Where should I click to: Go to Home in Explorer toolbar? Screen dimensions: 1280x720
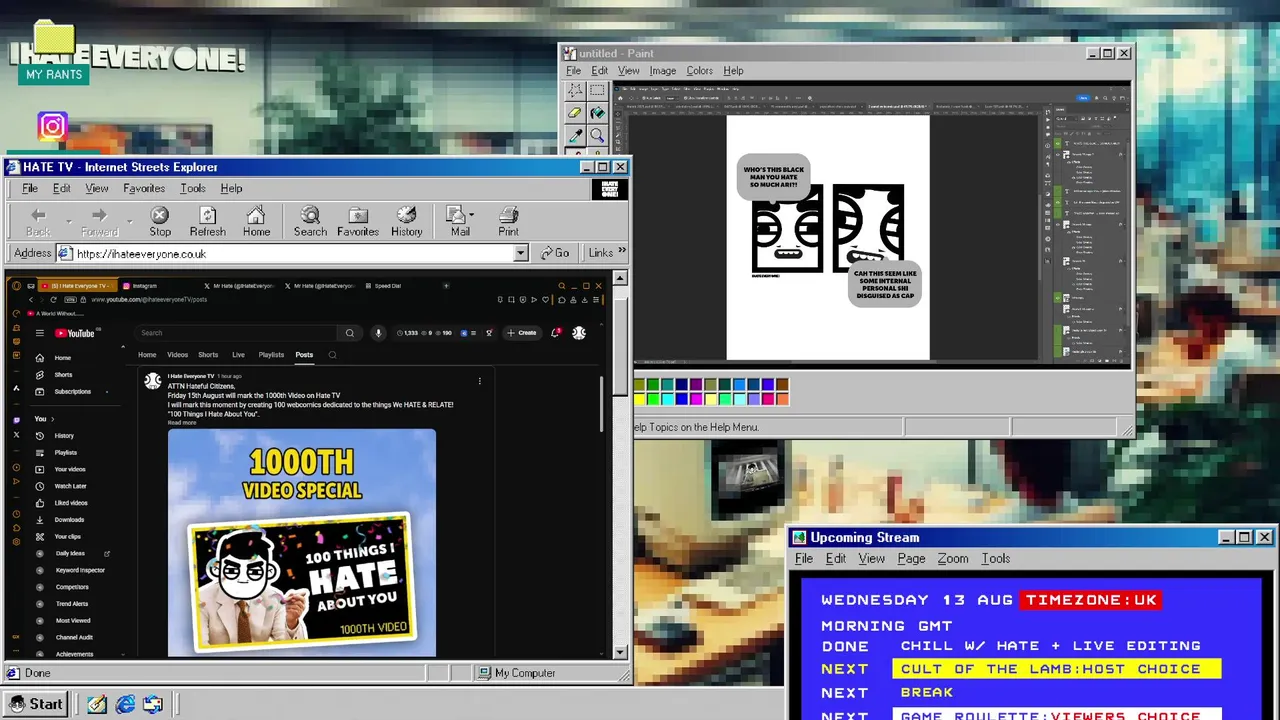(x=256, y=221)
